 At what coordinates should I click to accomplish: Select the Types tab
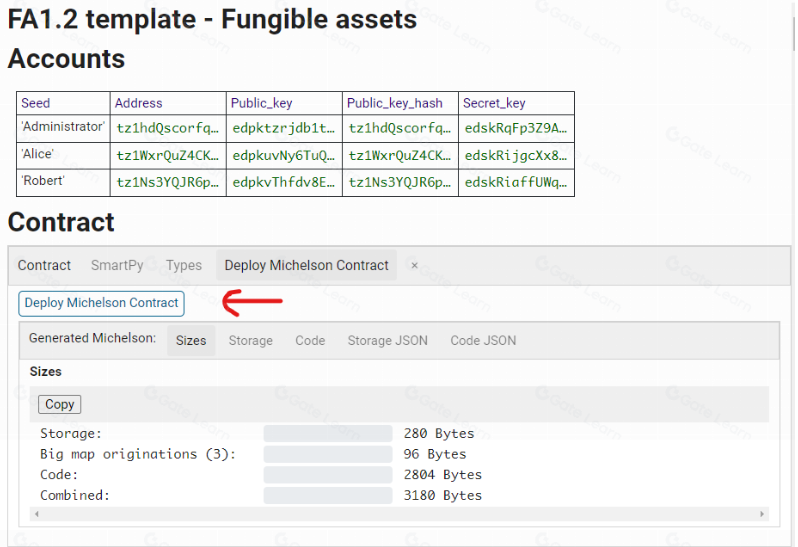click(x=184, y=265)
